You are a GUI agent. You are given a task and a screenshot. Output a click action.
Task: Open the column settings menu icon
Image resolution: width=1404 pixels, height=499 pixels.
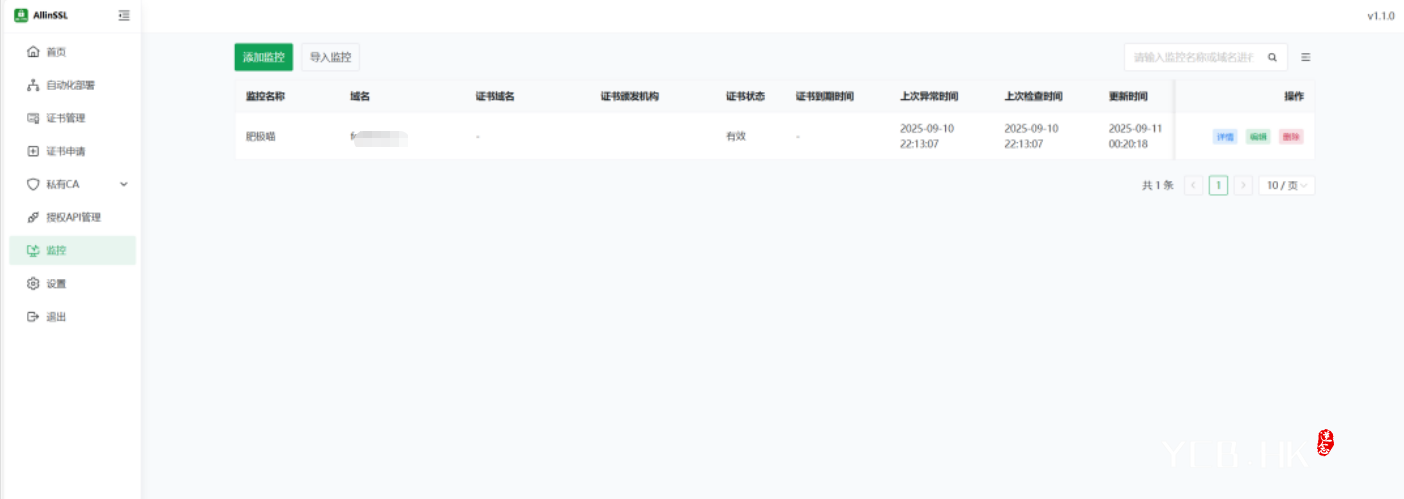click(1306, 58)
